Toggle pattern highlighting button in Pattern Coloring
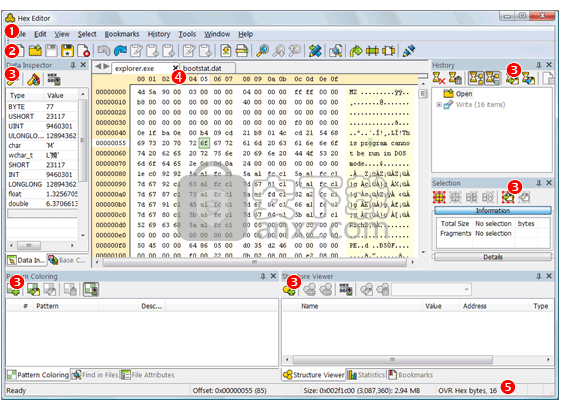Image resolution: width=571 pixels, height=405 pixels. (x=91, y=290)
